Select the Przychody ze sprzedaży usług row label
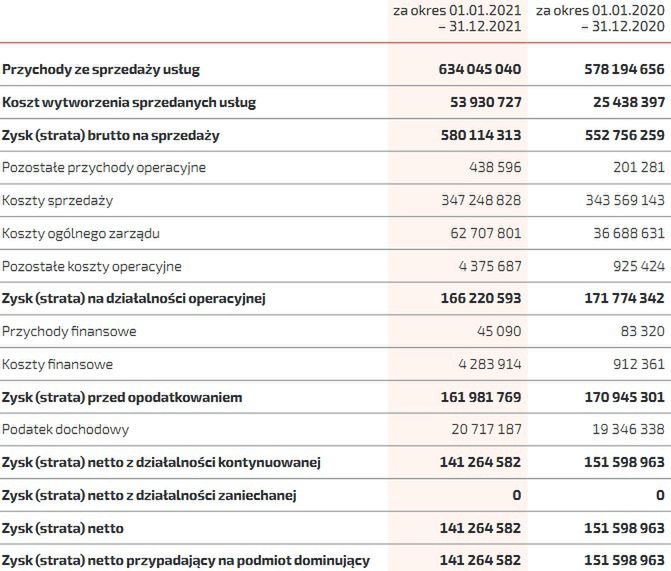This screenshot has height=571, width=671. click(x=101, y=70)
